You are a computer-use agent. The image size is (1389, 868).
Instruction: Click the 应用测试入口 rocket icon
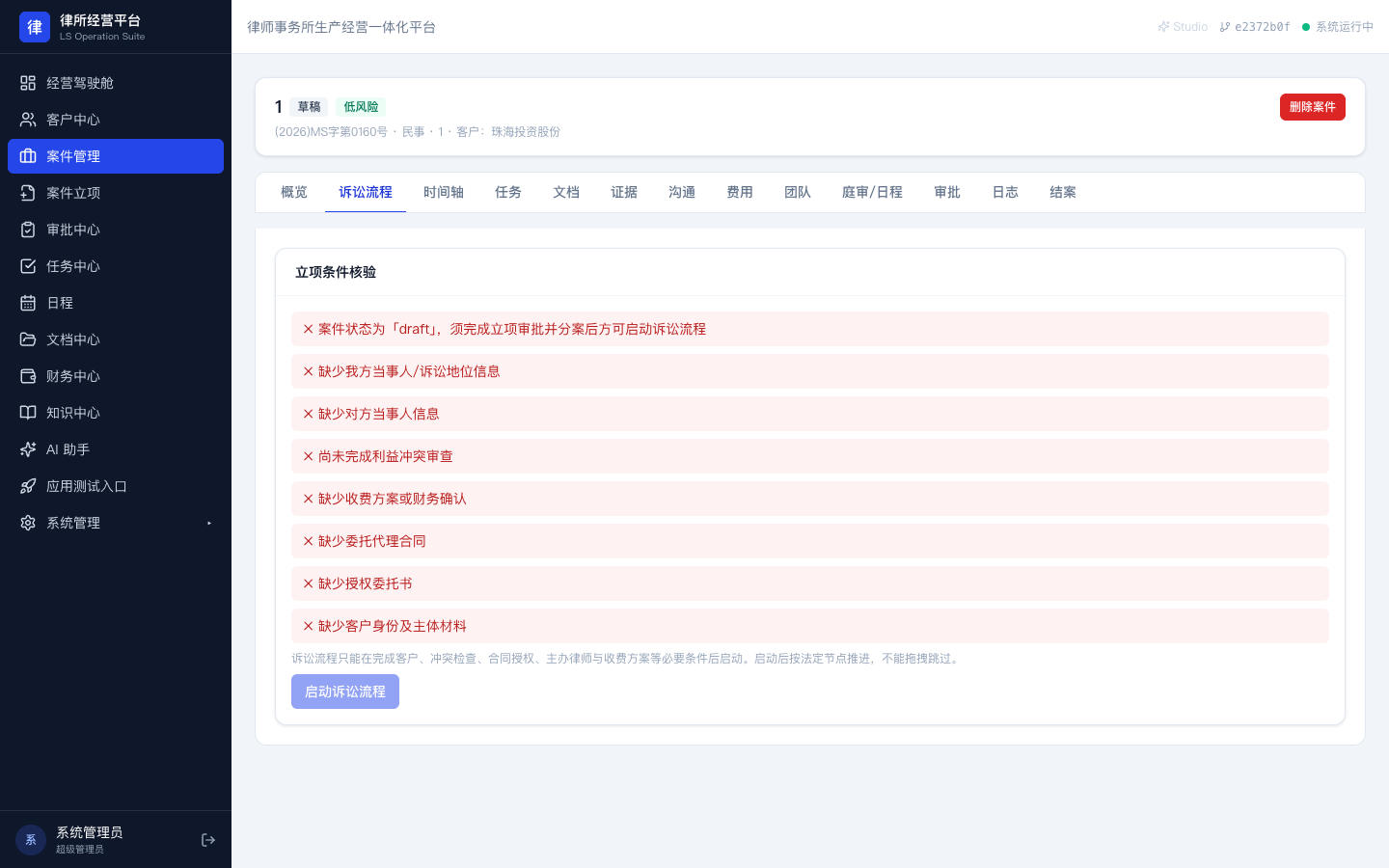pyautogui.click(x=28, y=486)
